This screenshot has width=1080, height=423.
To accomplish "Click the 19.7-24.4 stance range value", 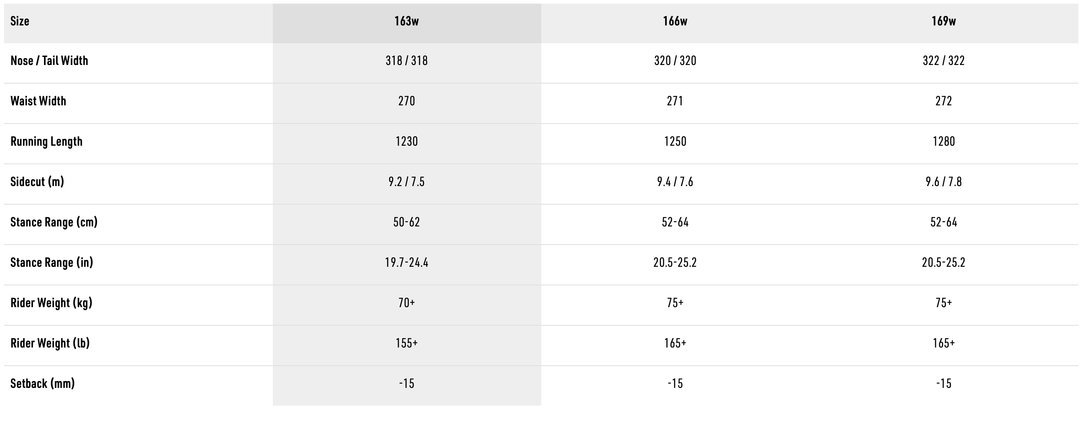I will pos(406,262).
